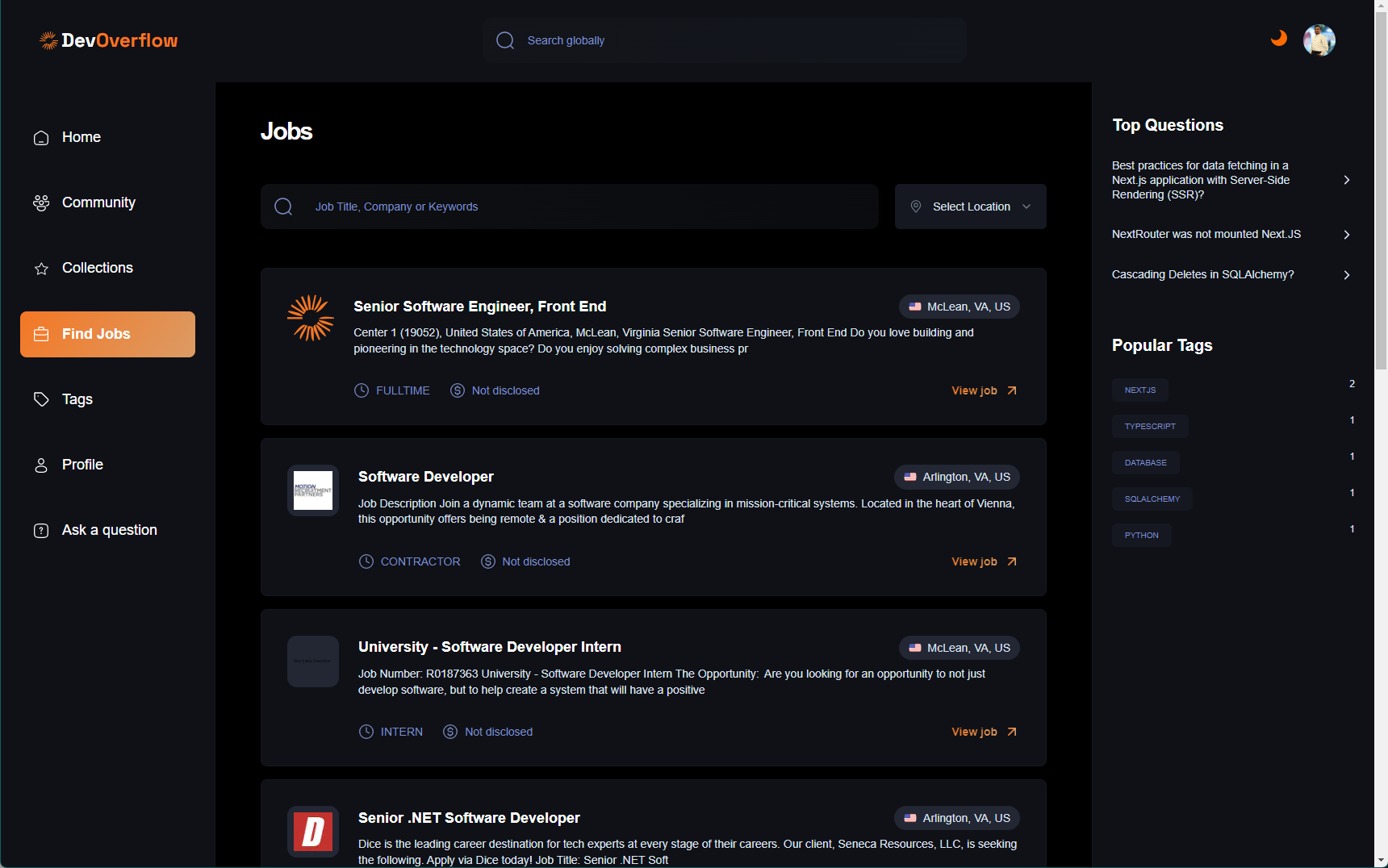Click the Dice red D company logo

[313, 832]
